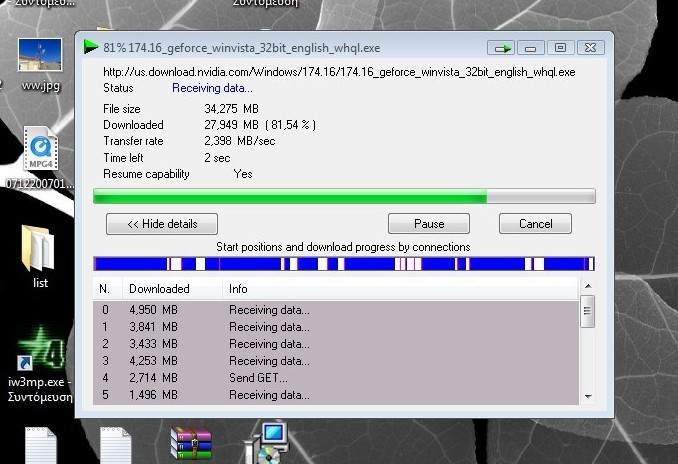Click the Receiving data... status text at top

pyautogui.click(x=212, y=88)
